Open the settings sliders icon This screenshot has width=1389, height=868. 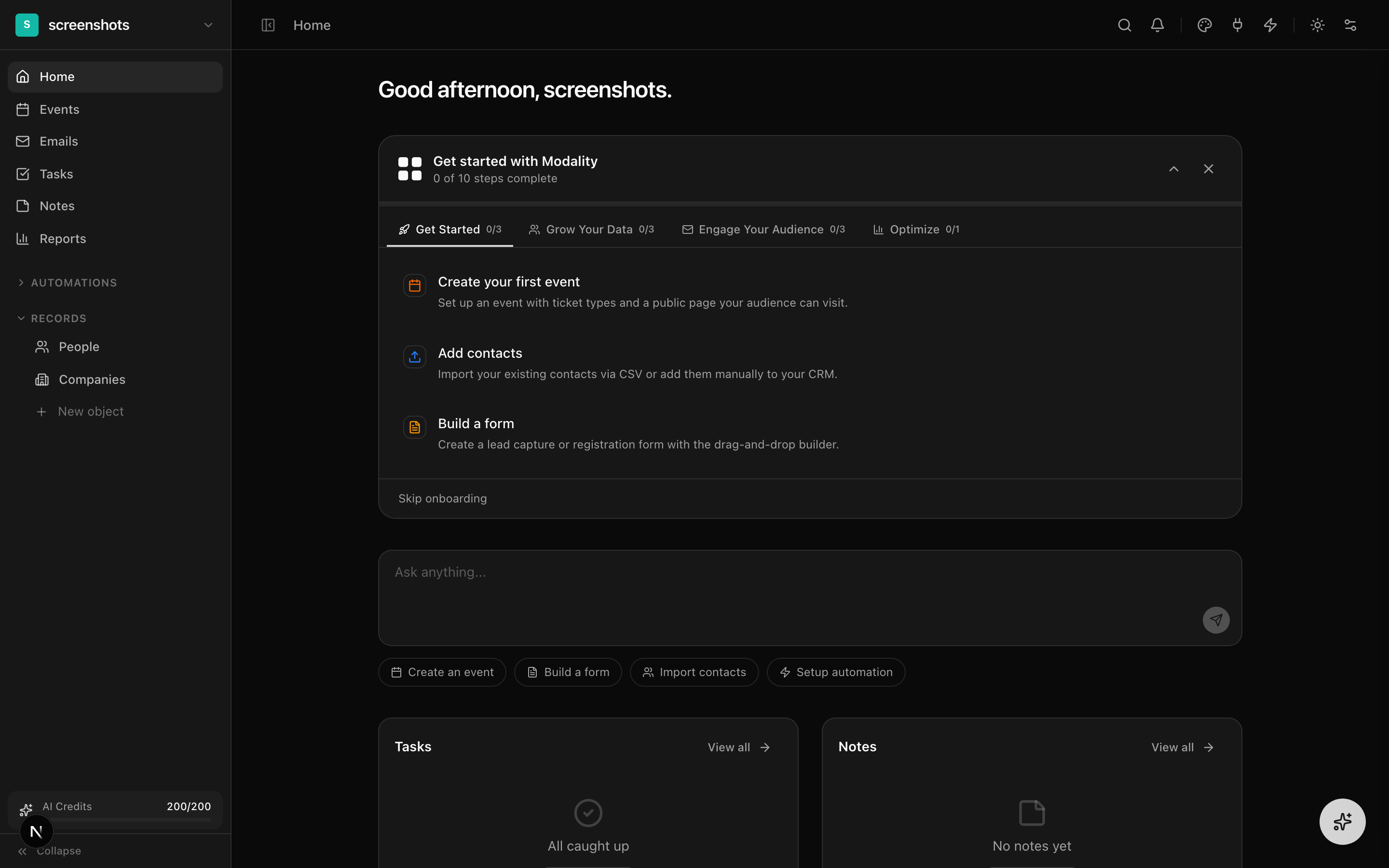point(1350,25)
